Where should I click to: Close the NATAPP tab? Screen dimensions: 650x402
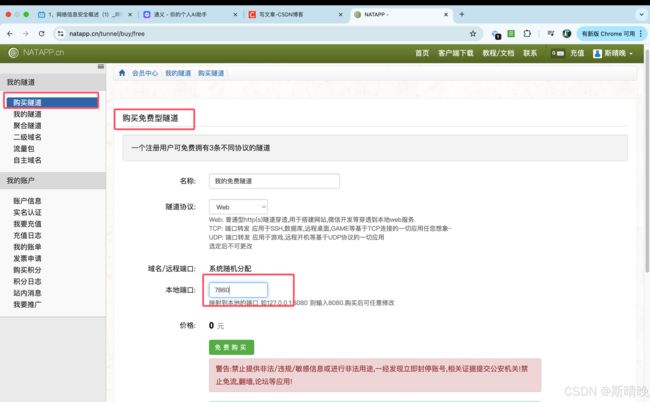point(446,15)
